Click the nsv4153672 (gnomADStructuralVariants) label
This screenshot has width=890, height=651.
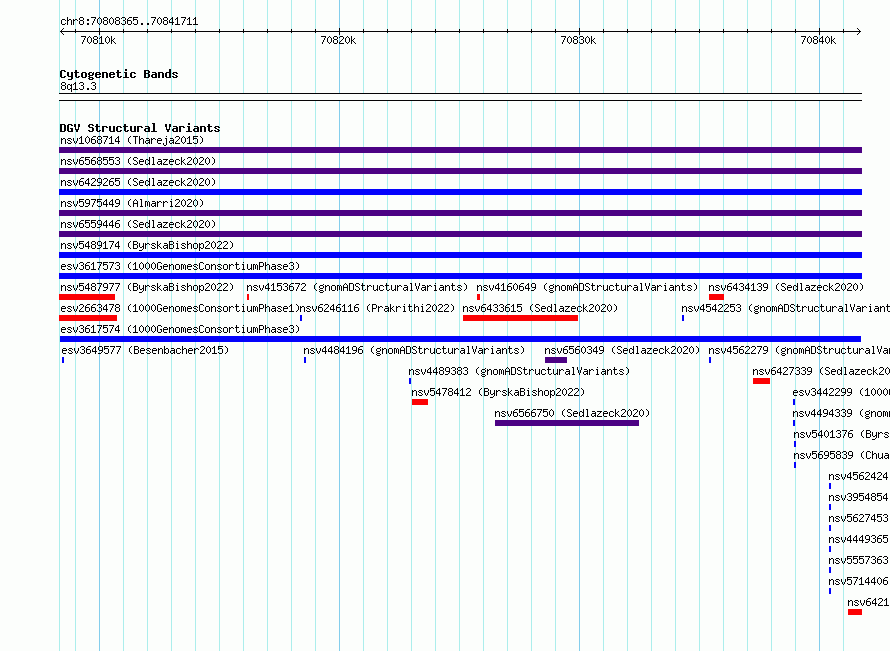tap(357, 287)
